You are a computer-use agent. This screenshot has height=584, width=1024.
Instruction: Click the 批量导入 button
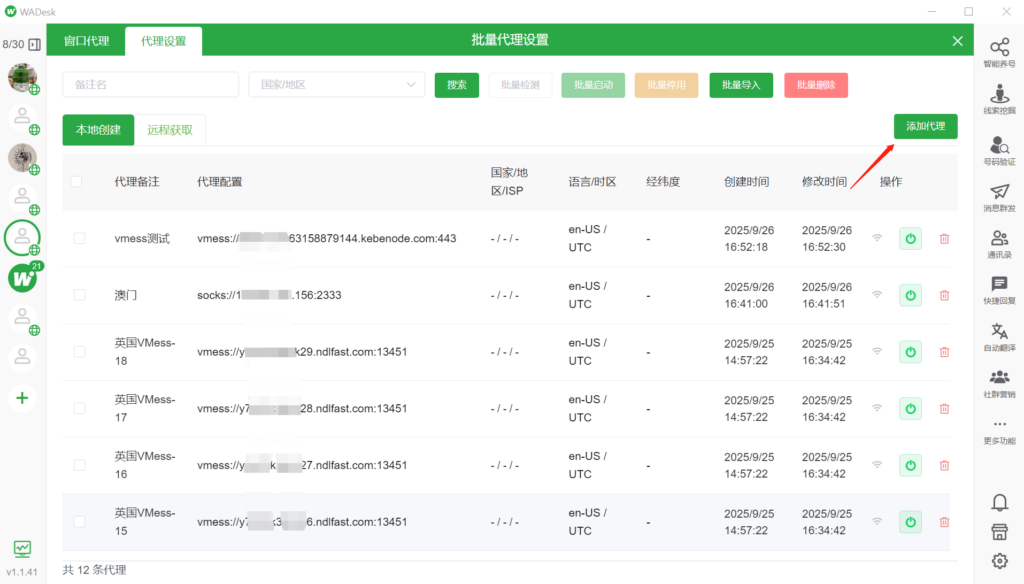click(x=741, y=85)
